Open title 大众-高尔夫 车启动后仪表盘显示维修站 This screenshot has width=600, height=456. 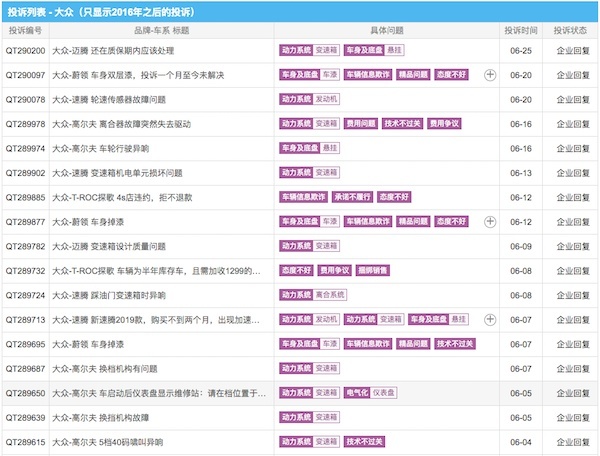pyautogui.click(x=159, y=393)
